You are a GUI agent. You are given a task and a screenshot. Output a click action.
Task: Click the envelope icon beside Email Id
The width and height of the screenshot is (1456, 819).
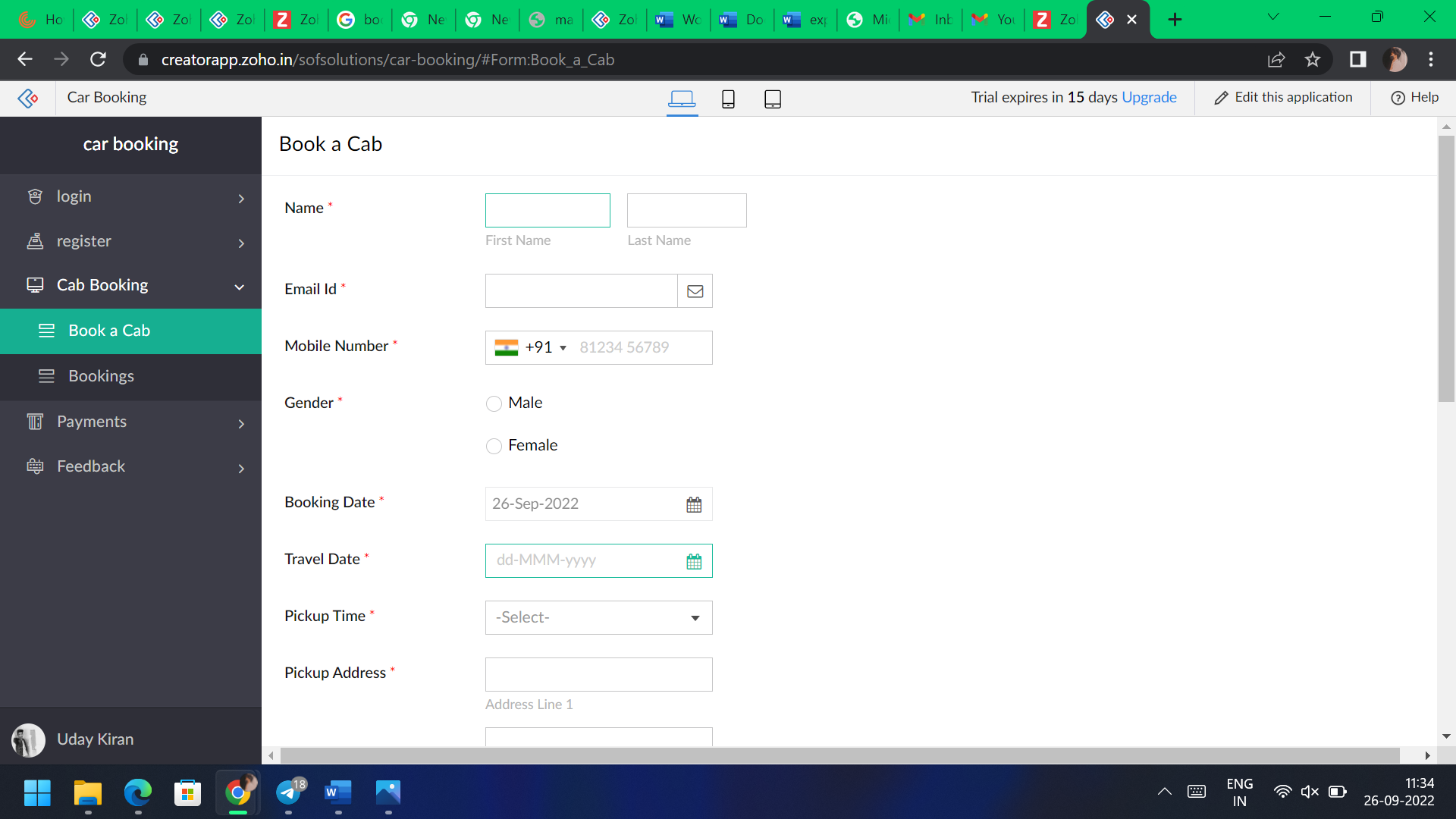pyautogui.click(x=695, y=290)
